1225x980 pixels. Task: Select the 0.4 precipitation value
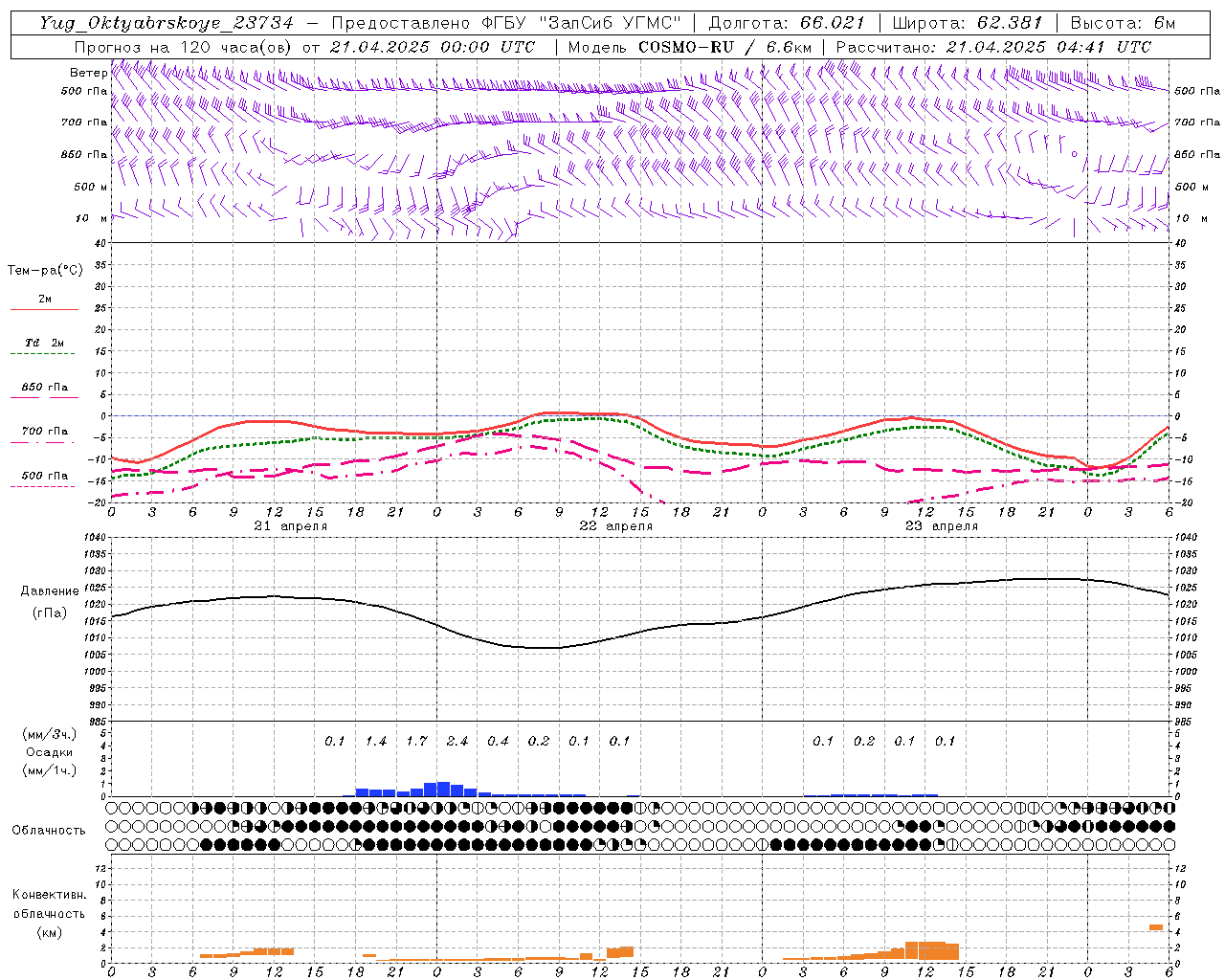pos(498,741)
